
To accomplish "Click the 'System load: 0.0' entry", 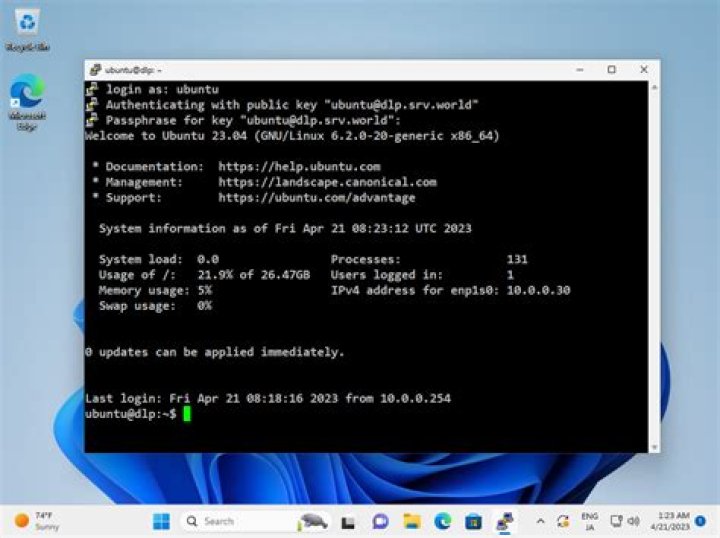I will pyautogui.click(x=159, y=259).
